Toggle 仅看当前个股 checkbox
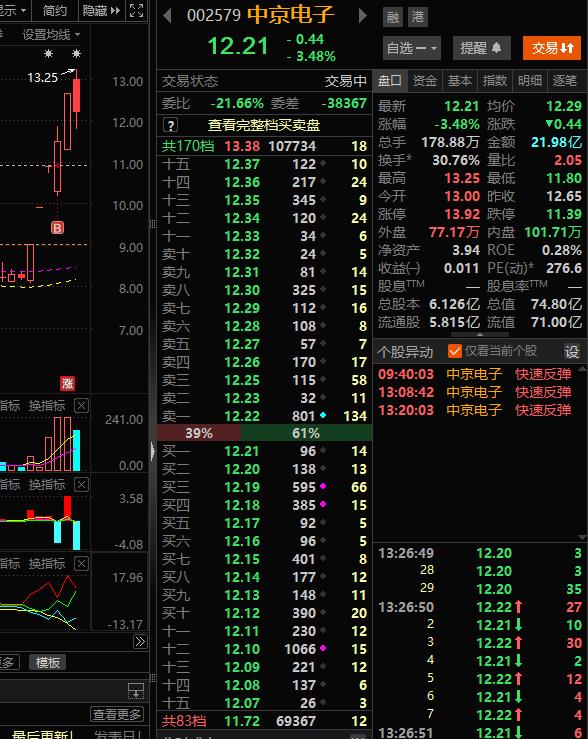 [x=455, y=351]
